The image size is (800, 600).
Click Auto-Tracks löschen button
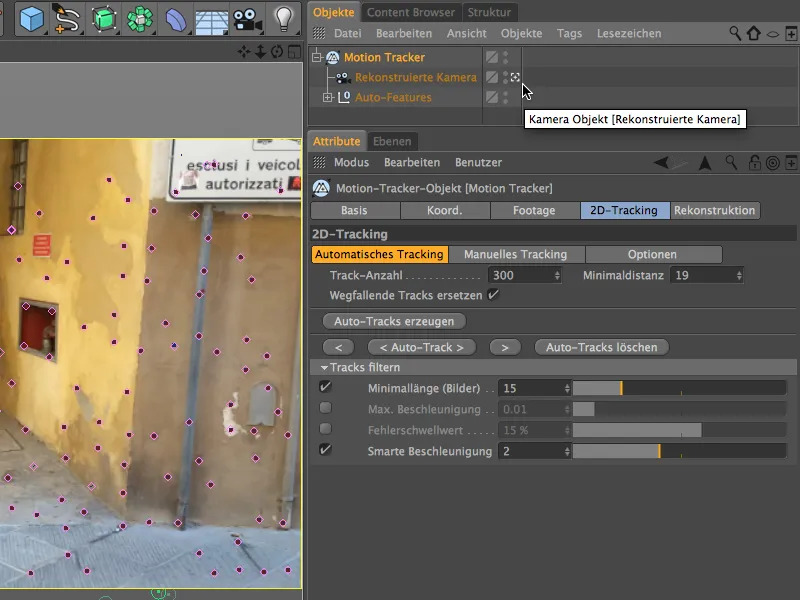point(601,347)
